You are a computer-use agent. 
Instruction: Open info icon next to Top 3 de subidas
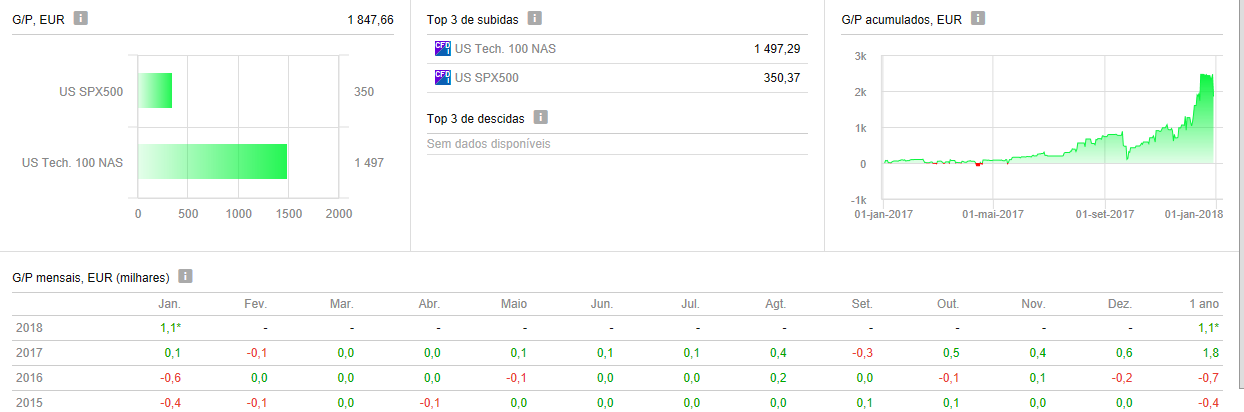(x=535, y=18)
